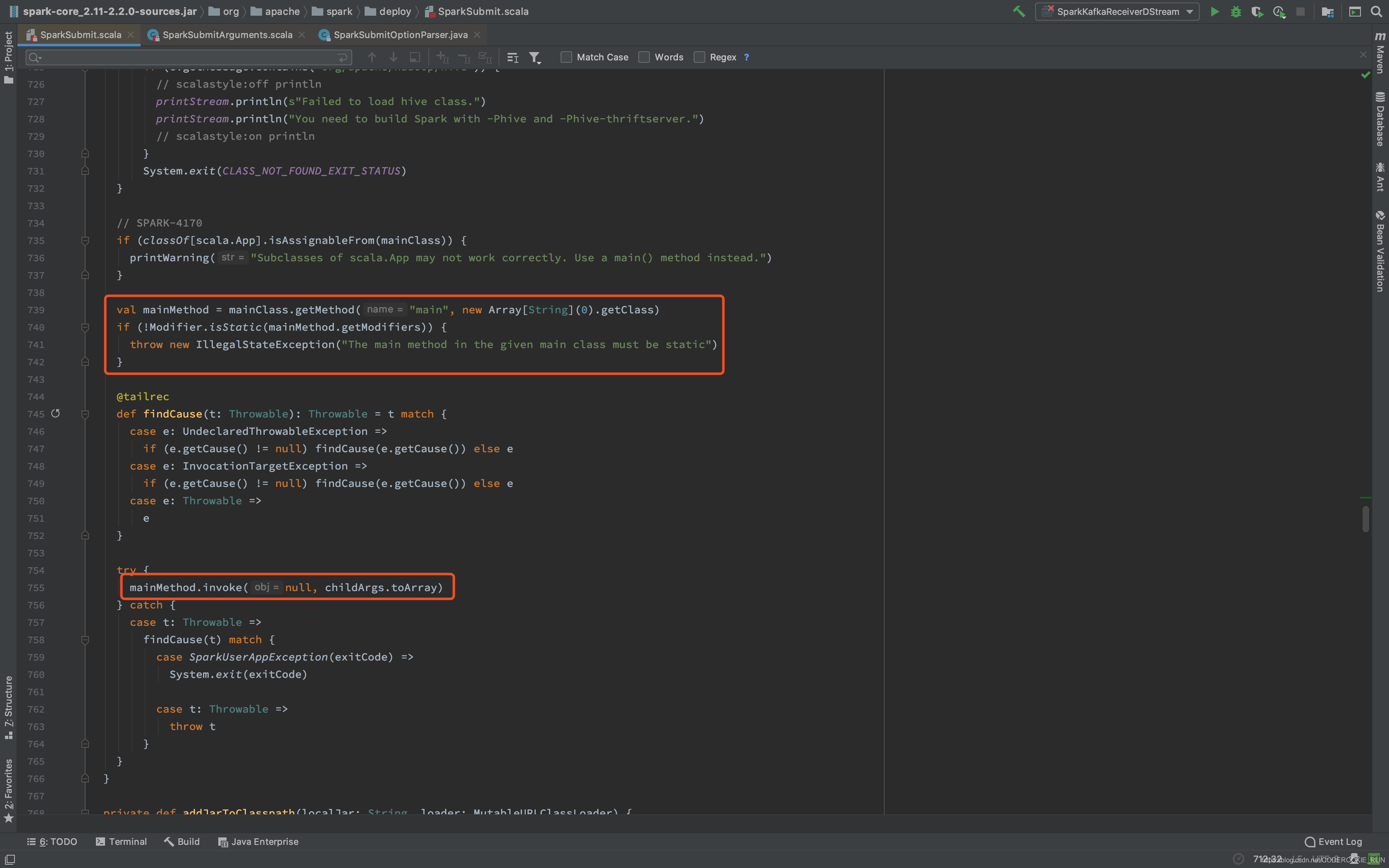Toggle fold end marker at line 766
The width and height of the screenshot is (1389, 868).
pos(85,778)
